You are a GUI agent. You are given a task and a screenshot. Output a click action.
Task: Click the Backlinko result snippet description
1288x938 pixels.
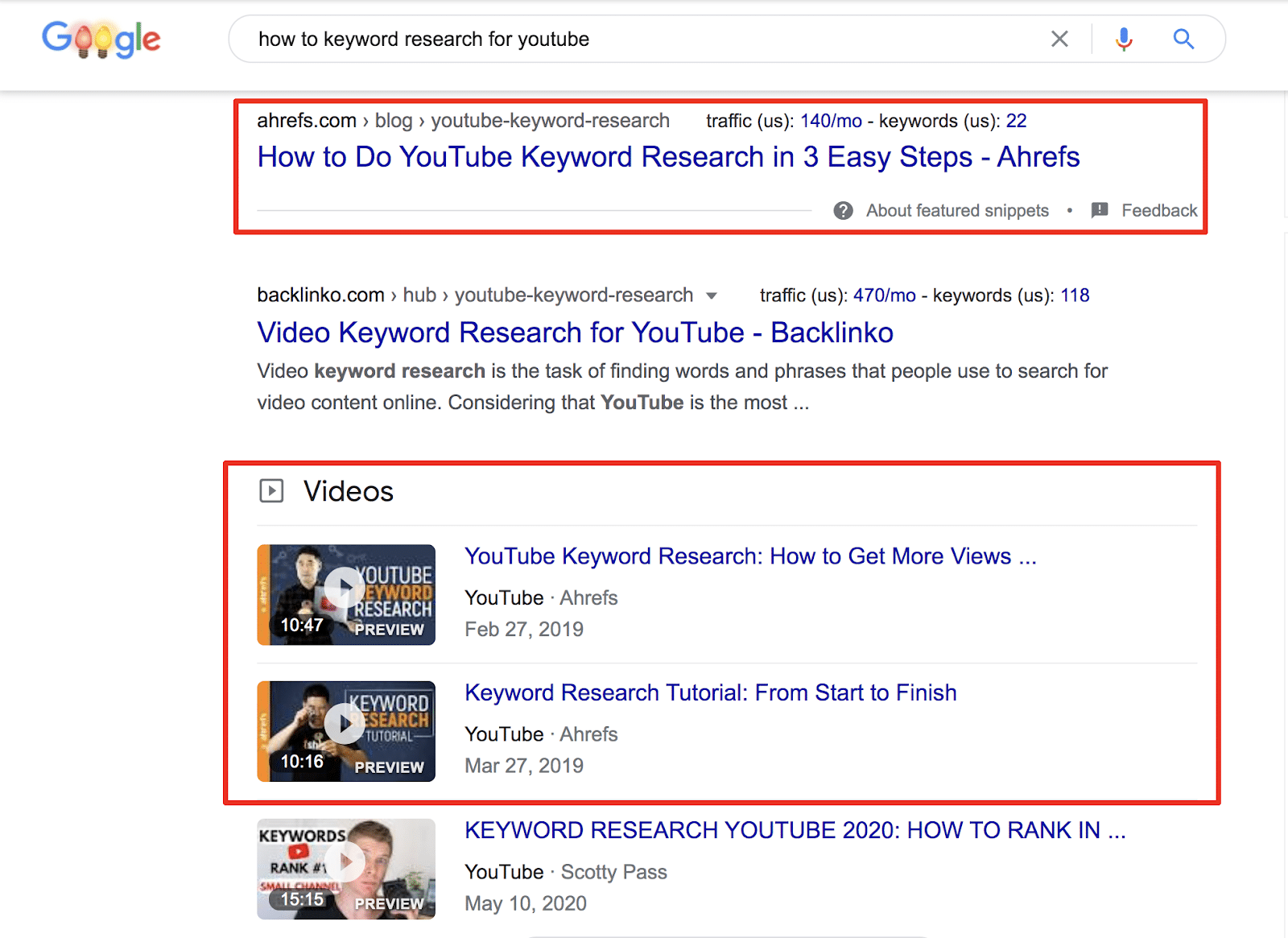pyautogui.click(x=683, y=386)
